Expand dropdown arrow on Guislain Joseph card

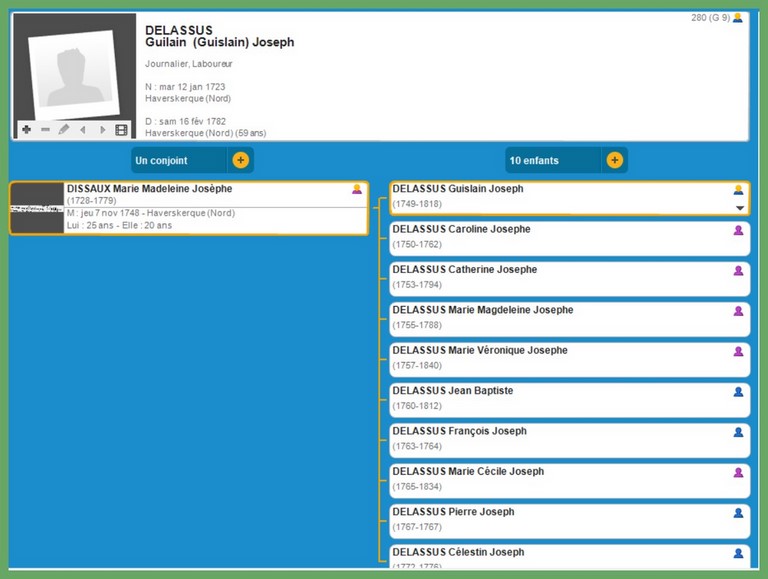(740, 208)
